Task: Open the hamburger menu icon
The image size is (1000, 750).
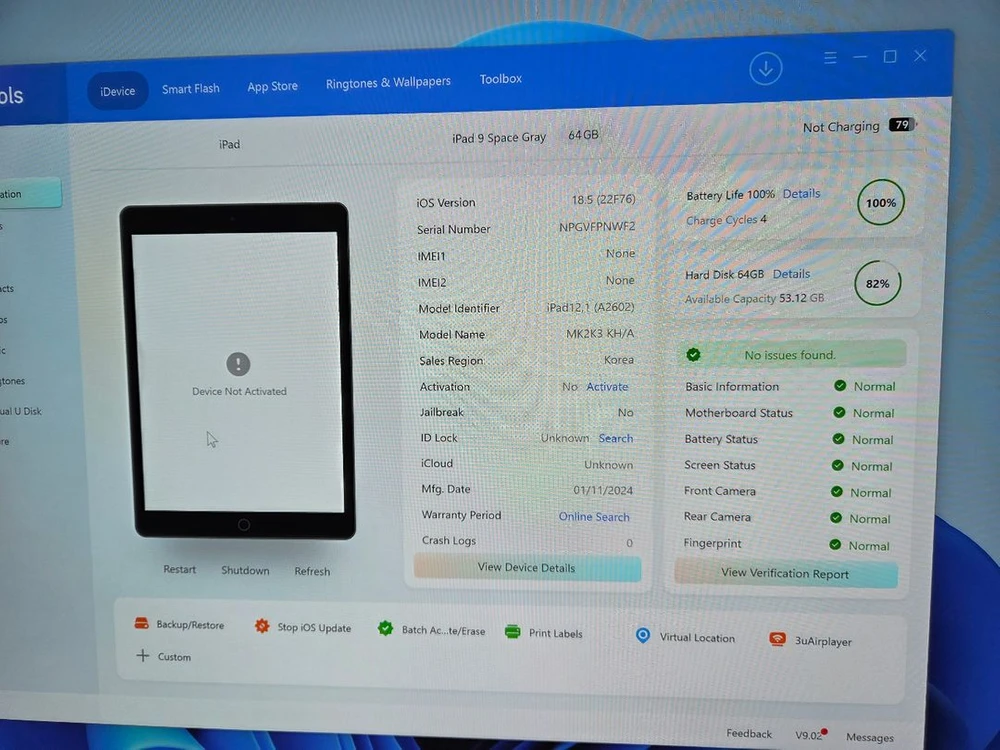Action: 830,58
